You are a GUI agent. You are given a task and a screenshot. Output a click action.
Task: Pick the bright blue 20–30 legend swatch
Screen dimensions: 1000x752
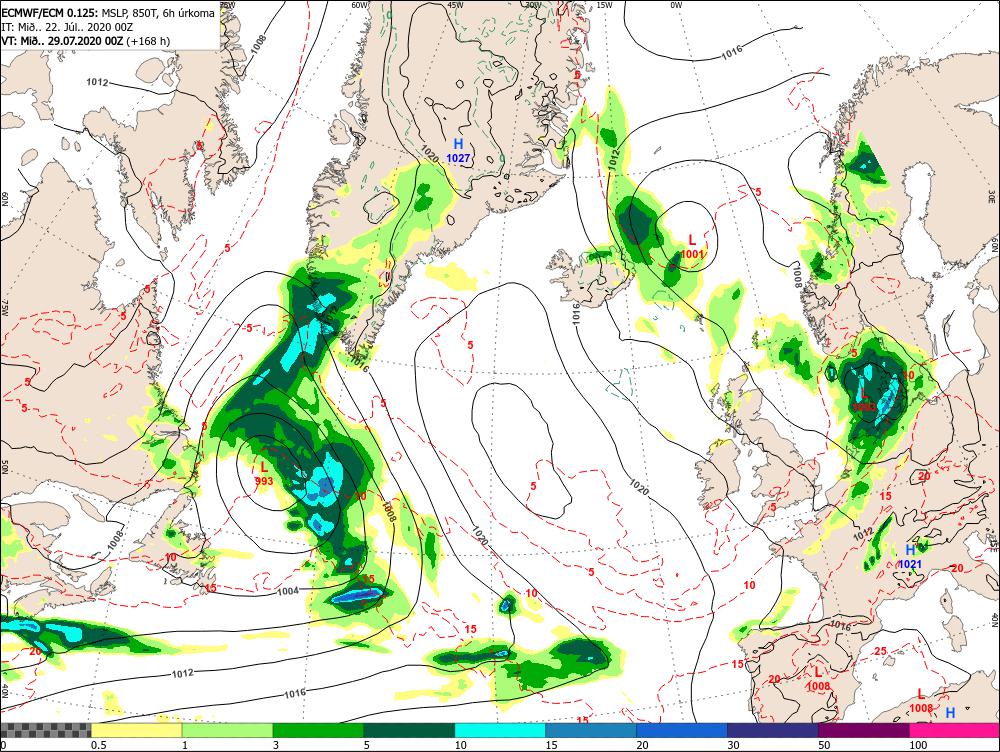(682, 730)
